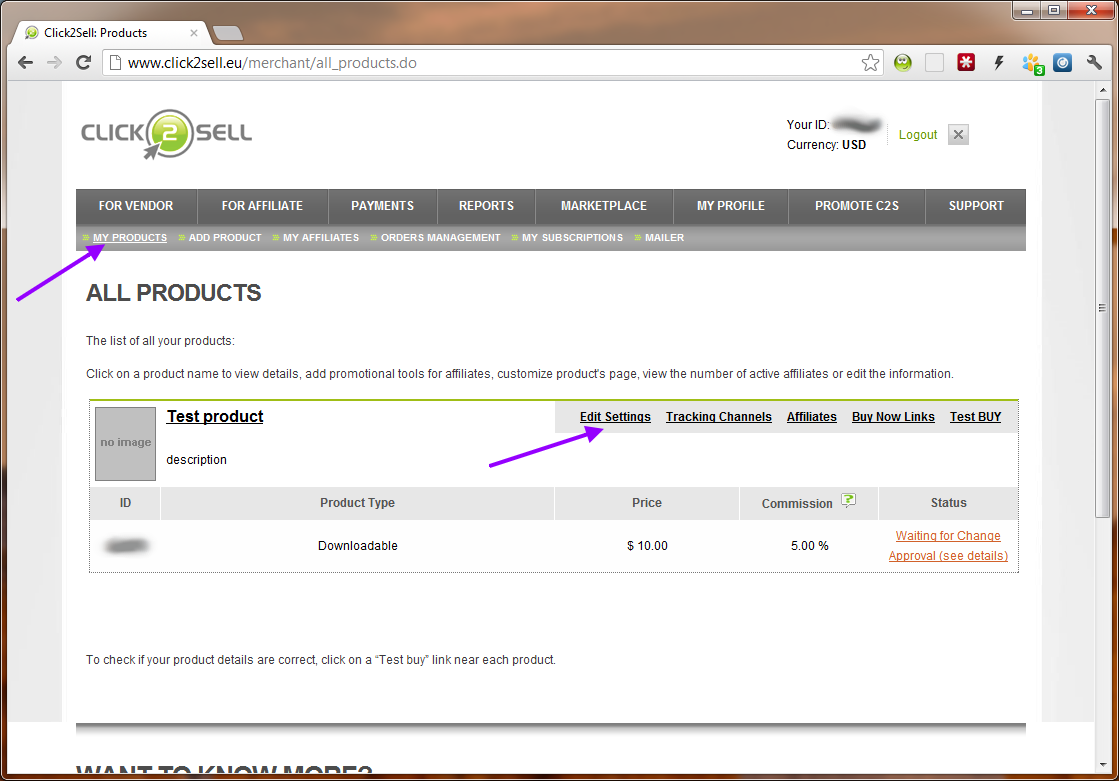This screenshot has height=781, width=1119.
Task: Click the page vertical scrollbar thumb
Action: click(1103, 308)
